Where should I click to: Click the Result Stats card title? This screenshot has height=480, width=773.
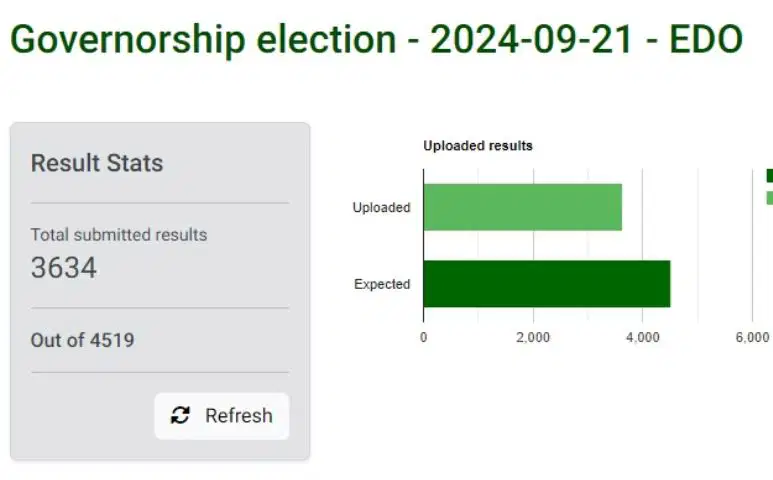point(97,163)
